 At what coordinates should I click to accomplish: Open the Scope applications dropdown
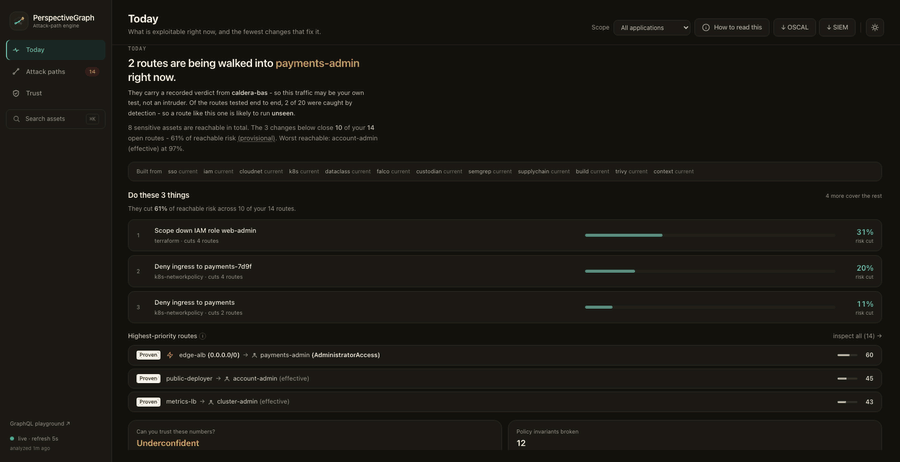point(651,28)
